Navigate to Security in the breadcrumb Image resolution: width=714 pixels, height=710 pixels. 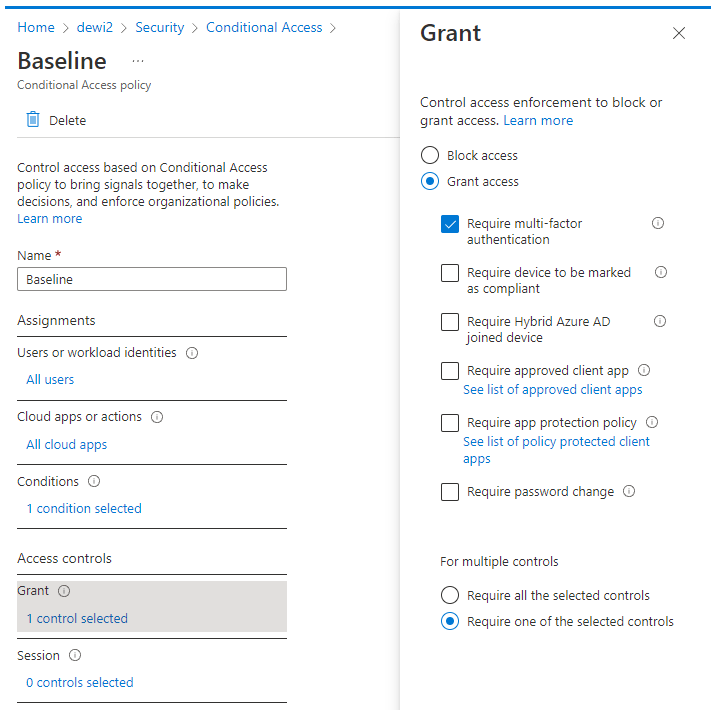coord(159,28)
